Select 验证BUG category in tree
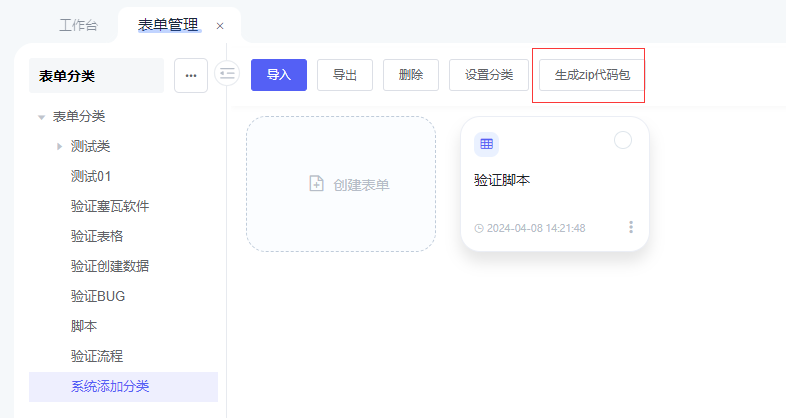786x418 pixels. pos(98,296)
